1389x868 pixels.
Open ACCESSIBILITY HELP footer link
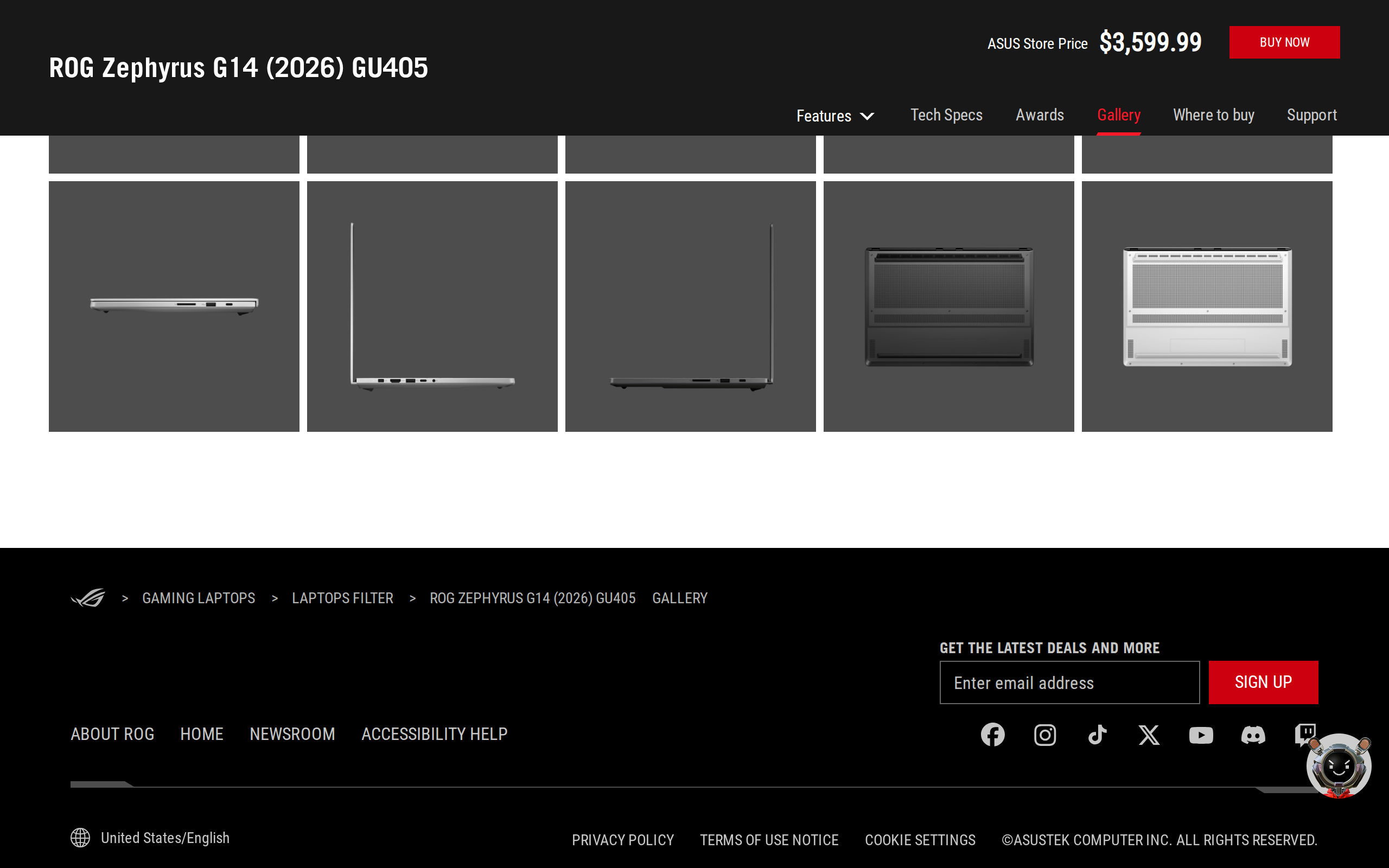434,733
